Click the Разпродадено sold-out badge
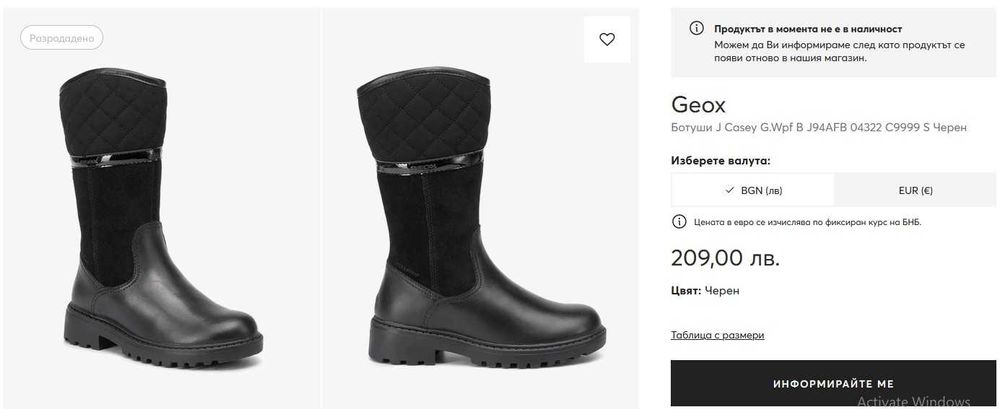Image resolution: width=1000 pixels, height=409 pixels. pos(61,38)
